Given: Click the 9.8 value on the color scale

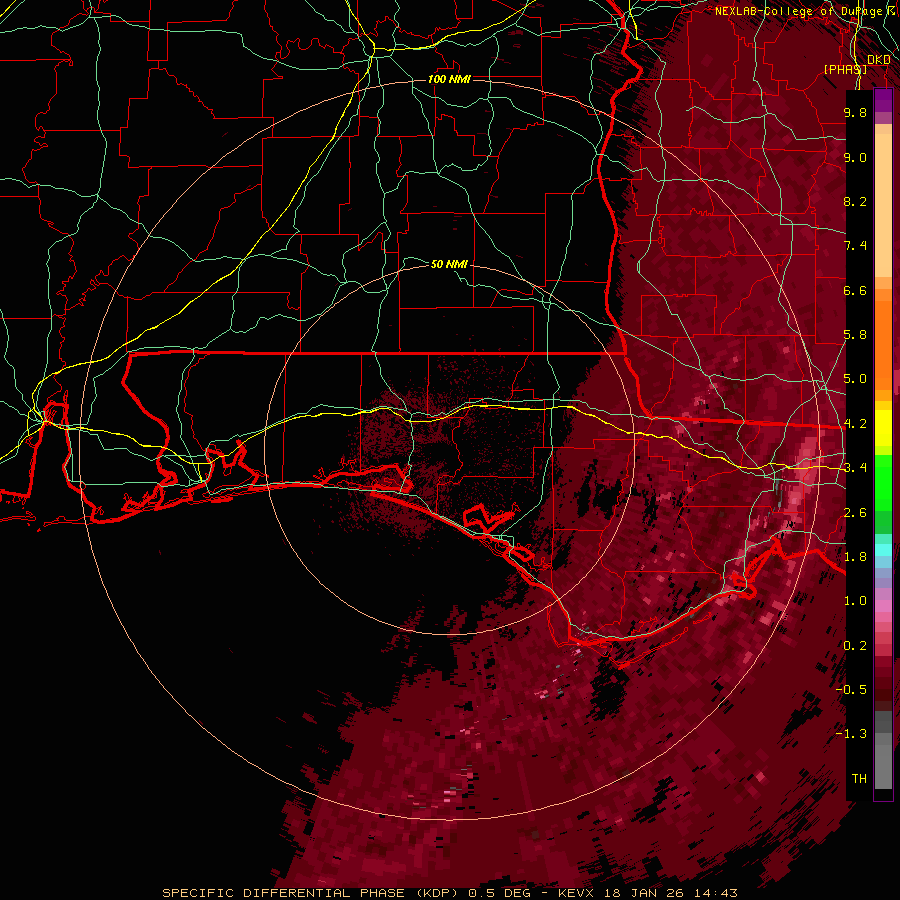Looking at the screenshot, I should [855, 112].
